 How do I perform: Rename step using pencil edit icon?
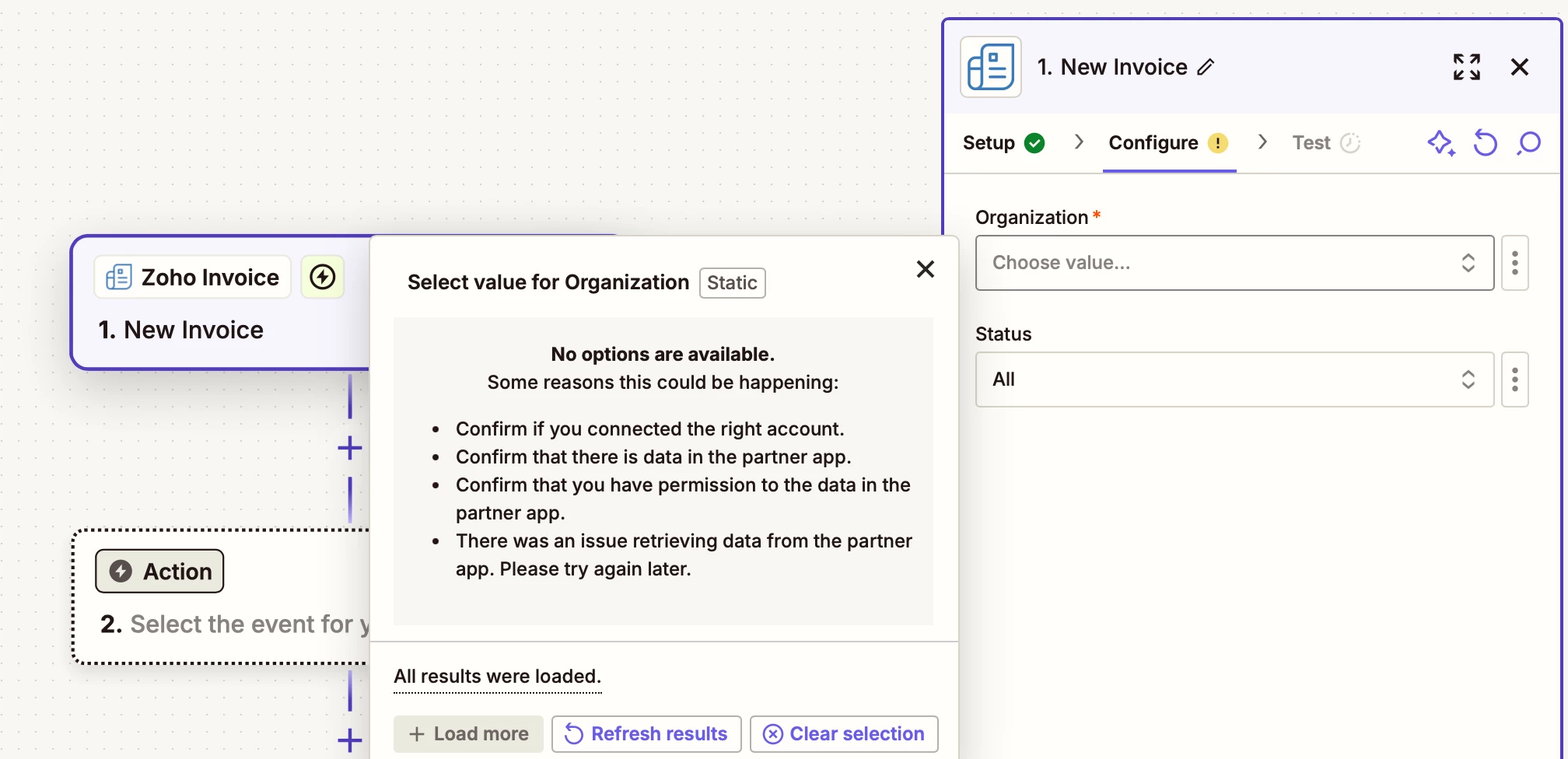[1206, 68]
